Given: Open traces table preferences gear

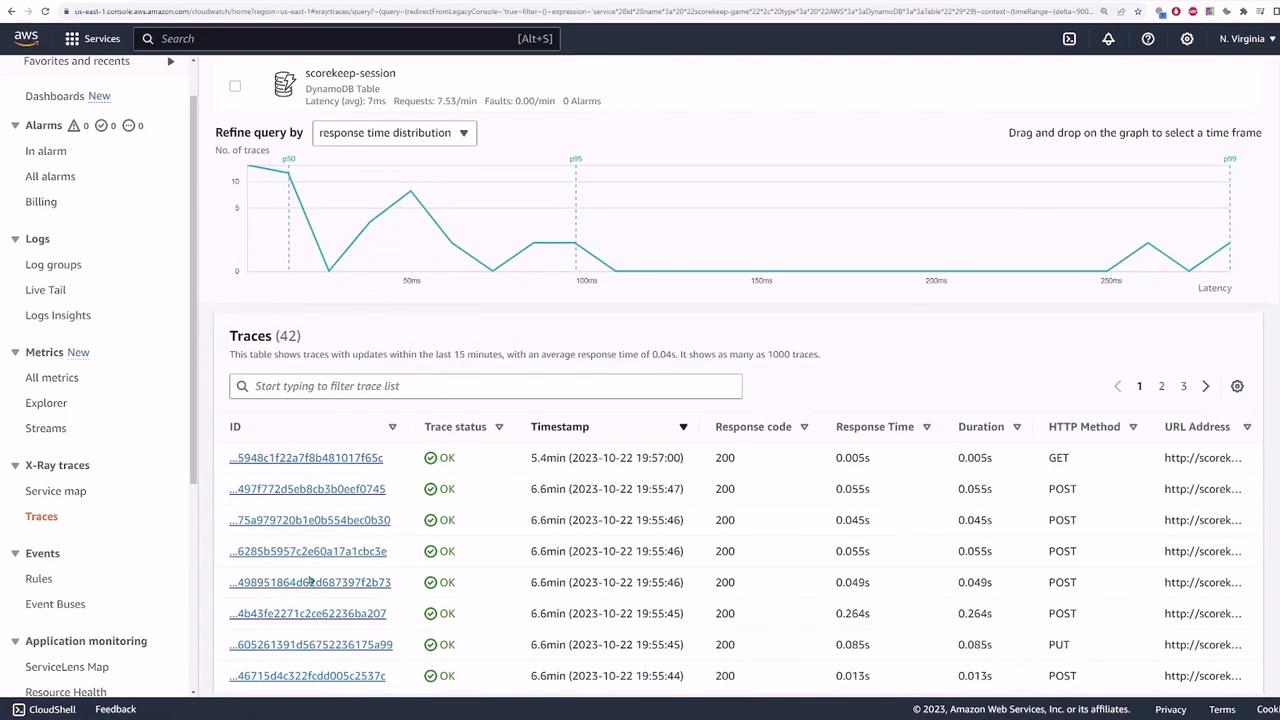Looking at the screenshot, I should pyautogui.click(x=1237, y=386).
